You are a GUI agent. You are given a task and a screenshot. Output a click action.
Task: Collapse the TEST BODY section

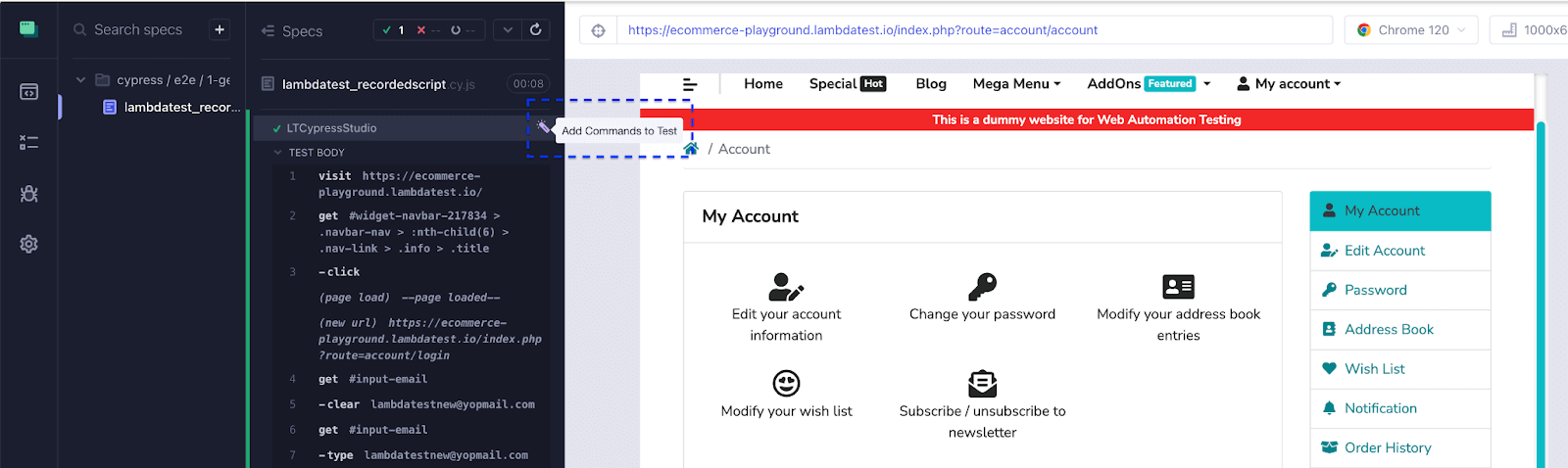tap(278, 153)
